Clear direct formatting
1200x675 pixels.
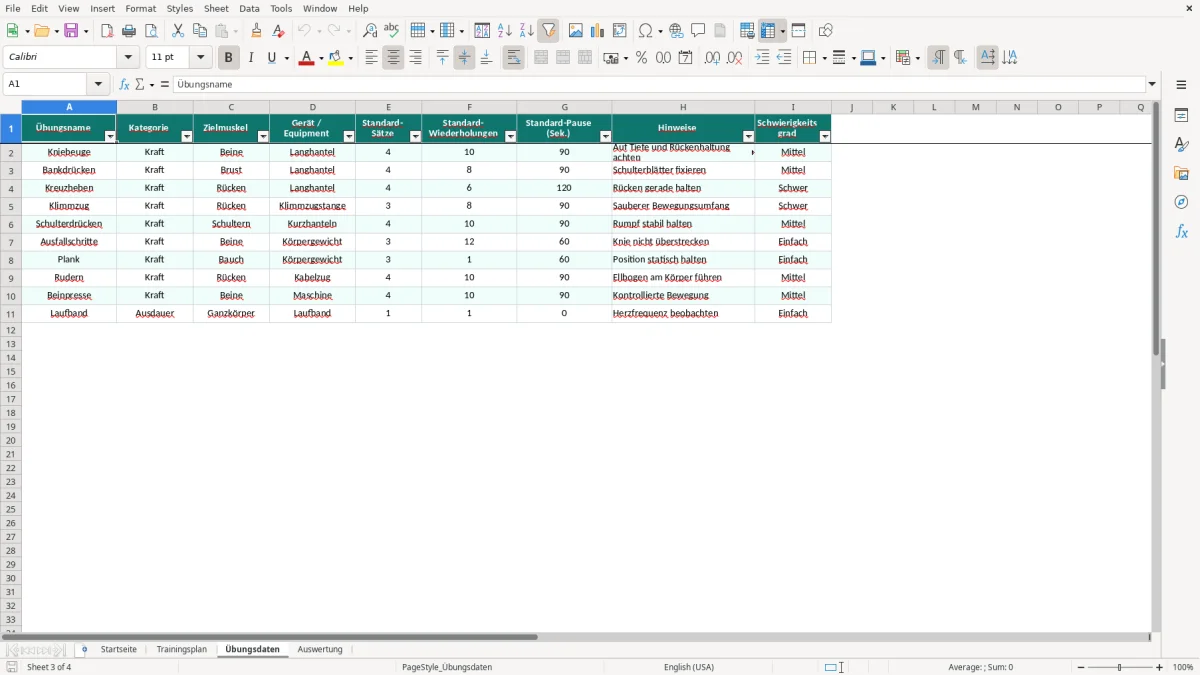(278, 31)
